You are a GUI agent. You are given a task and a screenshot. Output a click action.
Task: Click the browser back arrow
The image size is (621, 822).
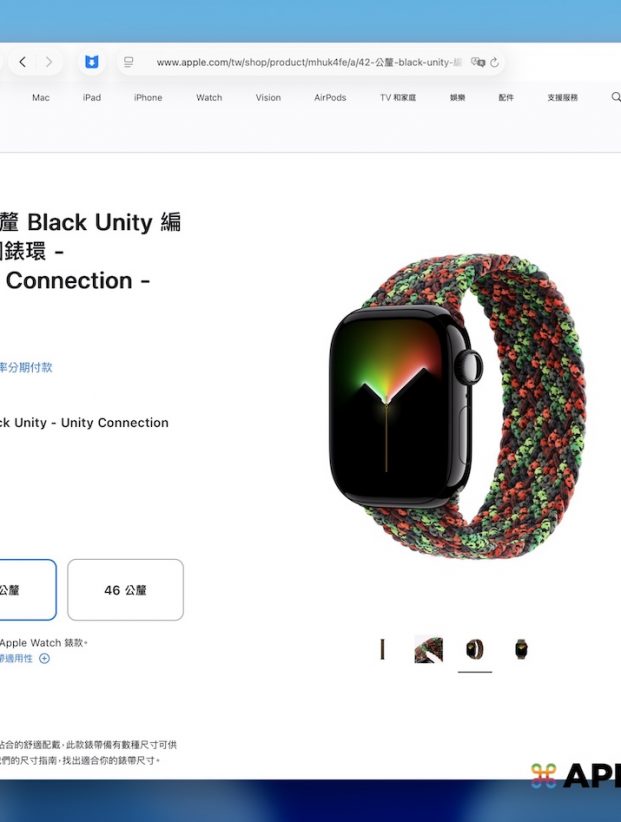tap(22, 62)
